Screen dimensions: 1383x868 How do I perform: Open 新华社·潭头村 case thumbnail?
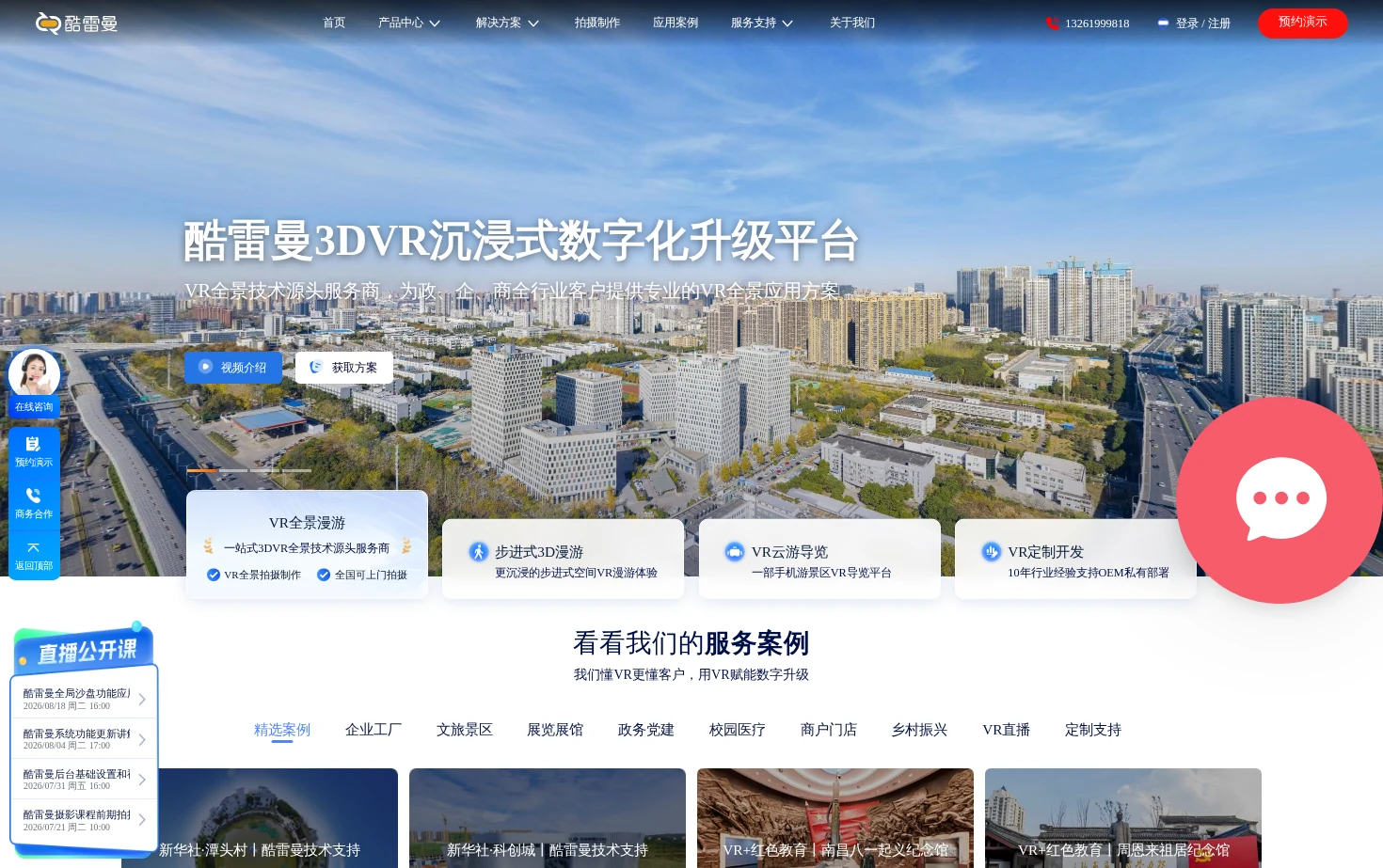click(260, 818)
